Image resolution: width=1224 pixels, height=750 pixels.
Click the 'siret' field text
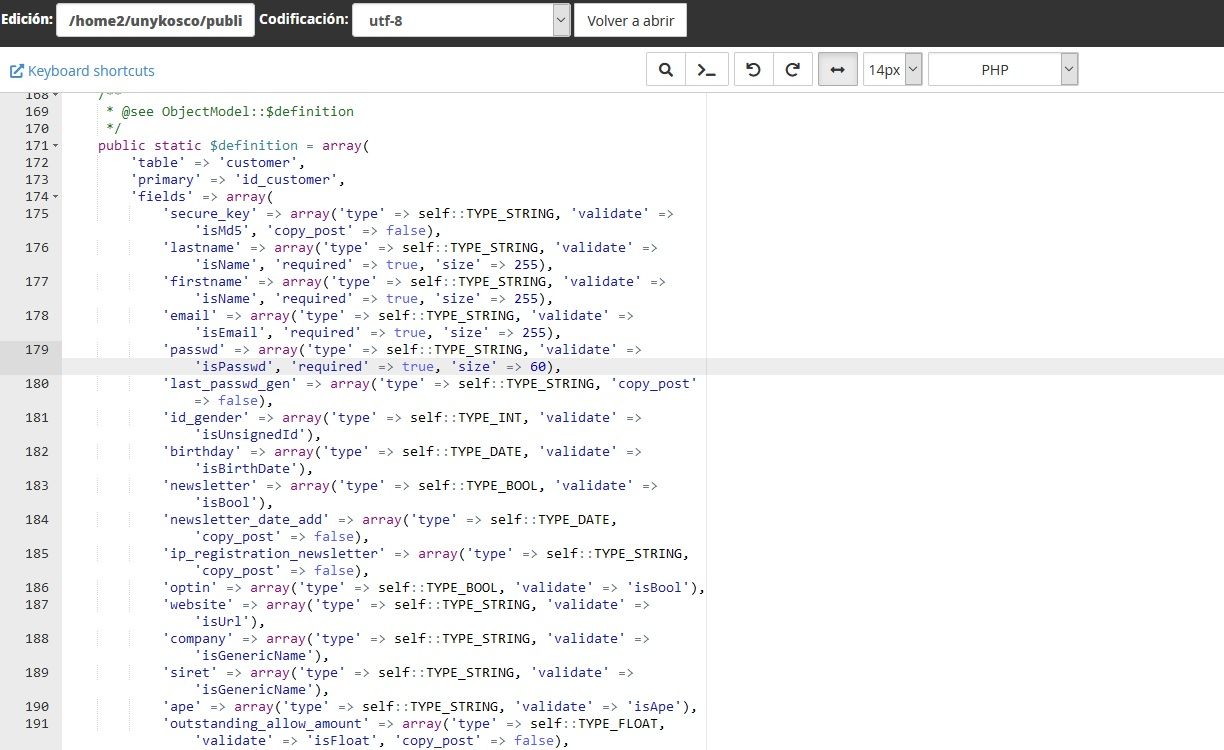[190, 673]
